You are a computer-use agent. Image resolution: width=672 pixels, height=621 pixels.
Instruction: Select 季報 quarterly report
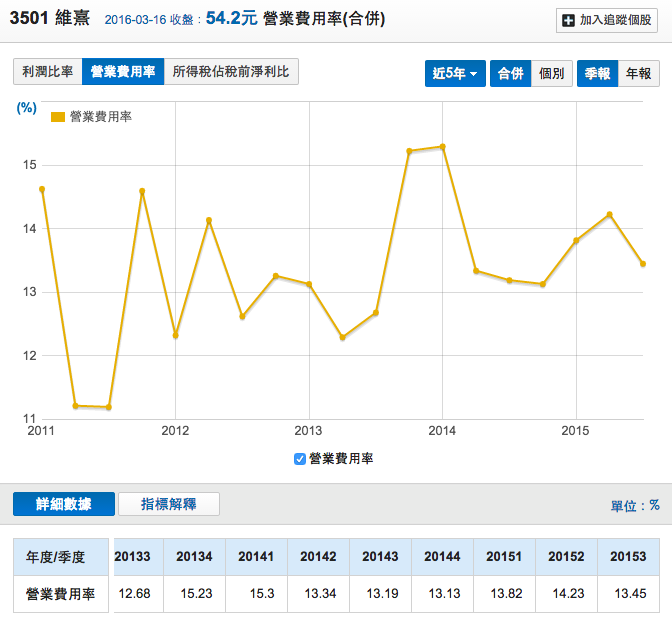(598, 73)
